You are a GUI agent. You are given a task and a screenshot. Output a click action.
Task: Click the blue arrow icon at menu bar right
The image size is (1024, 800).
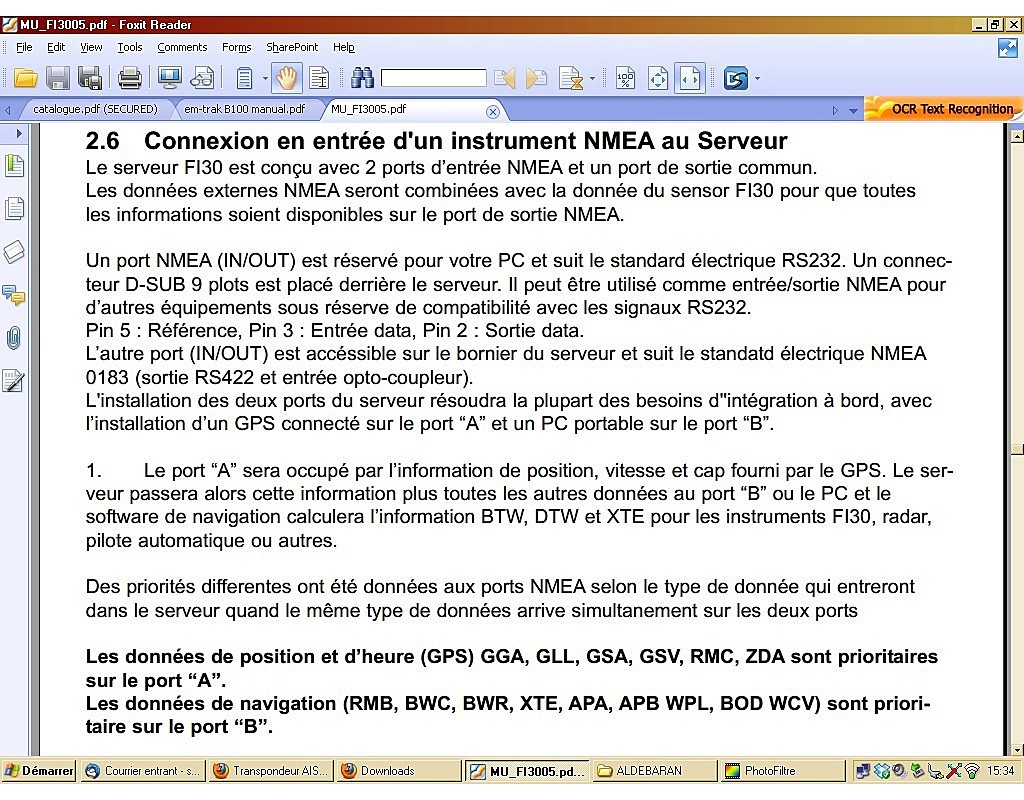coord(1007,48)
